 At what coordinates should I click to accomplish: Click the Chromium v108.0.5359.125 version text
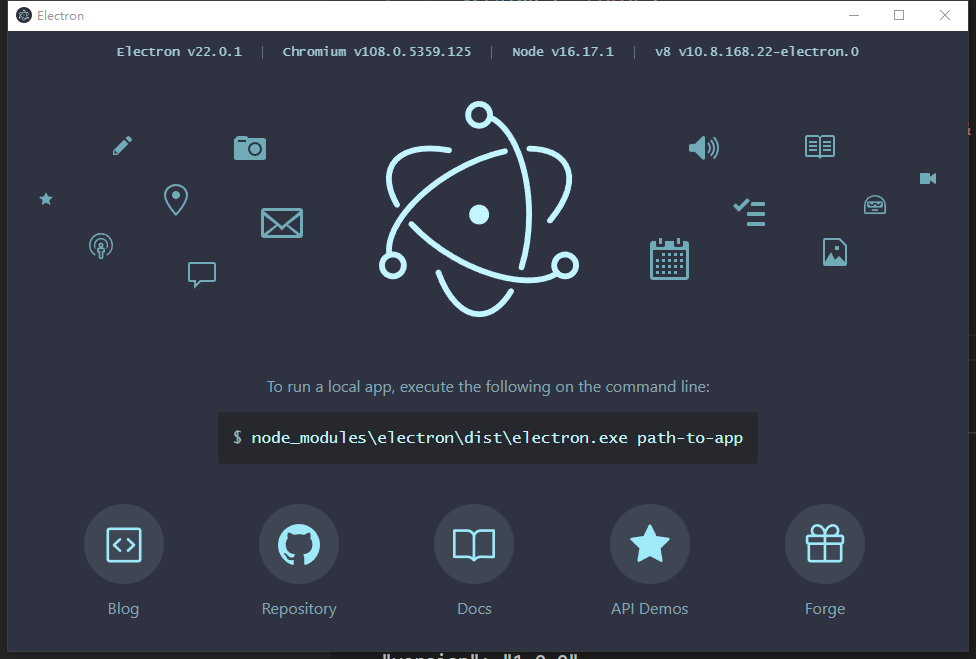click(377, 52)
